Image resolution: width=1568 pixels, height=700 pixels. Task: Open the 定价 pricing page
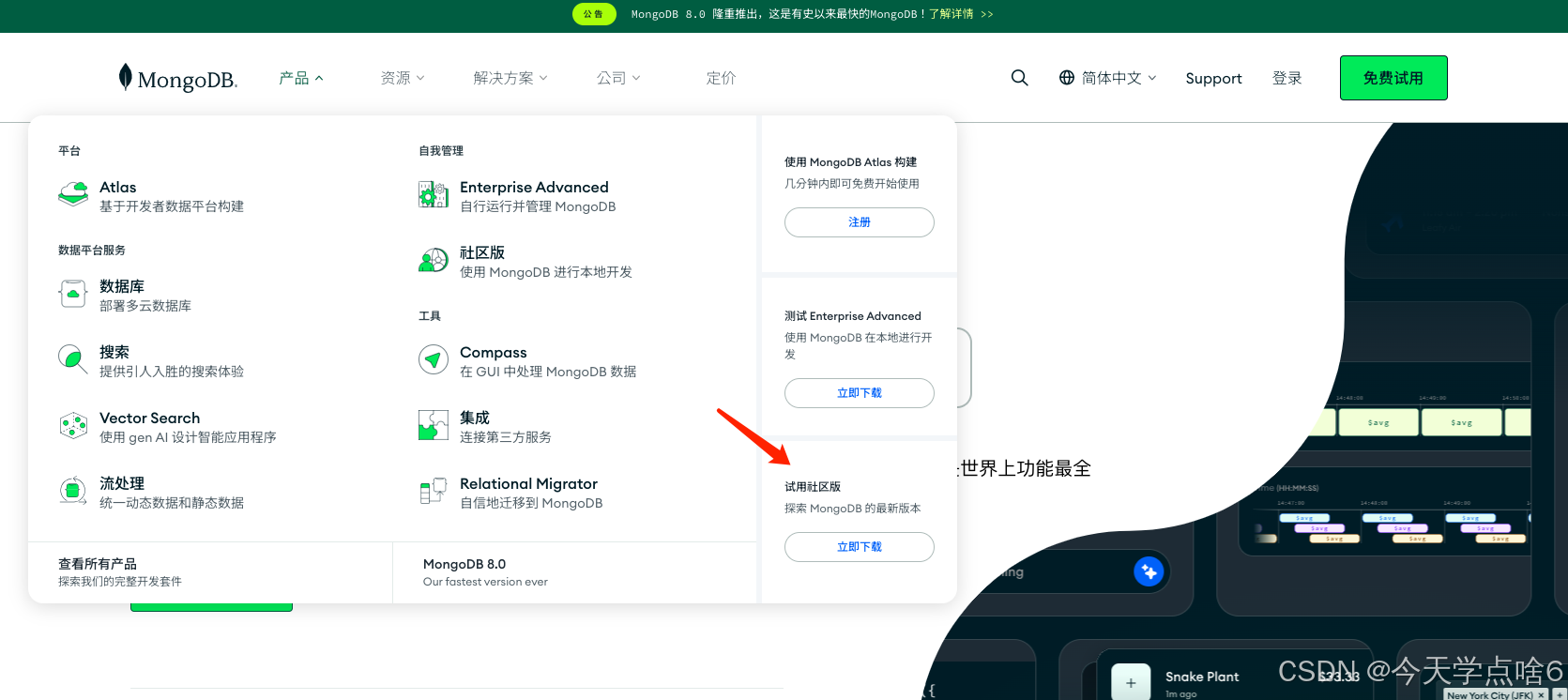click(721, 78)
